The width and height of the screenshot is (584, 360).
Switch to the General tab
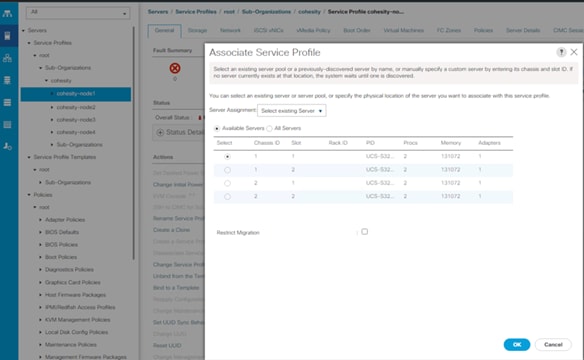tap(164, 31)
